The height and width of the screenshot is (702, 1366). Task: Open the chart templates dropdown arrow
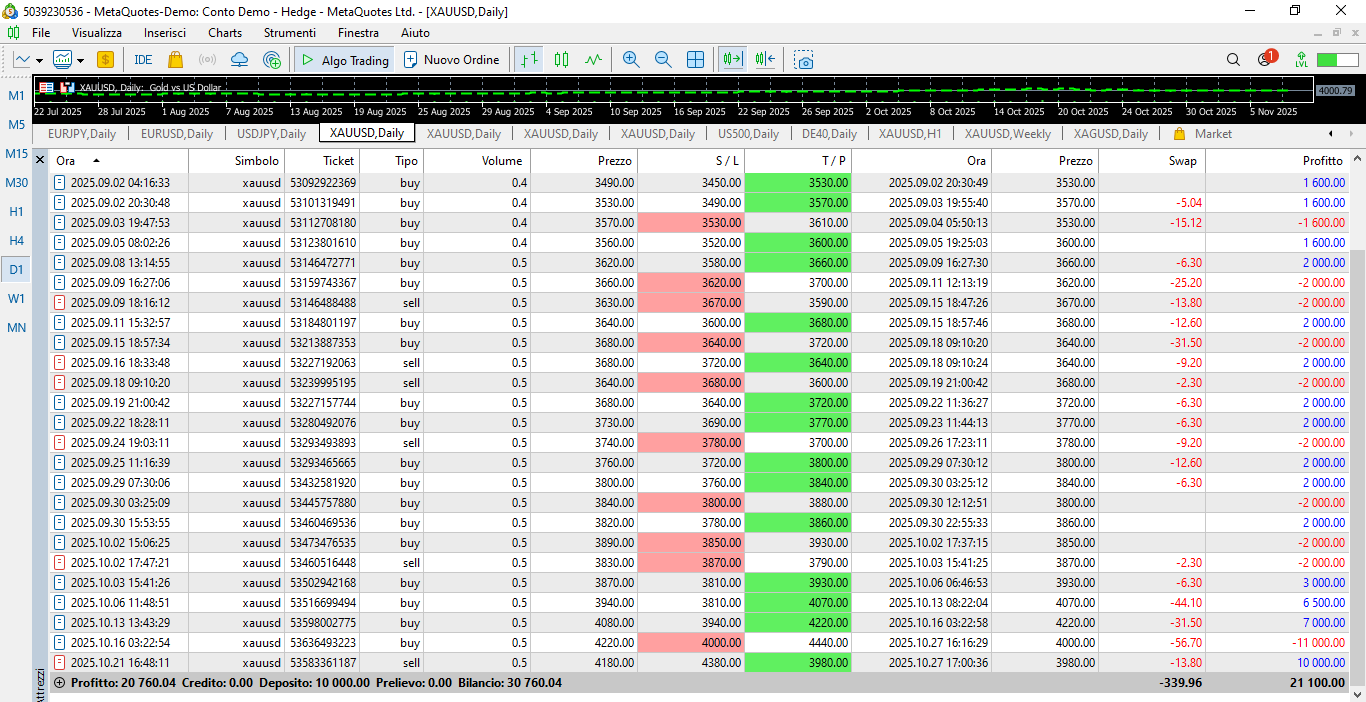80,60
